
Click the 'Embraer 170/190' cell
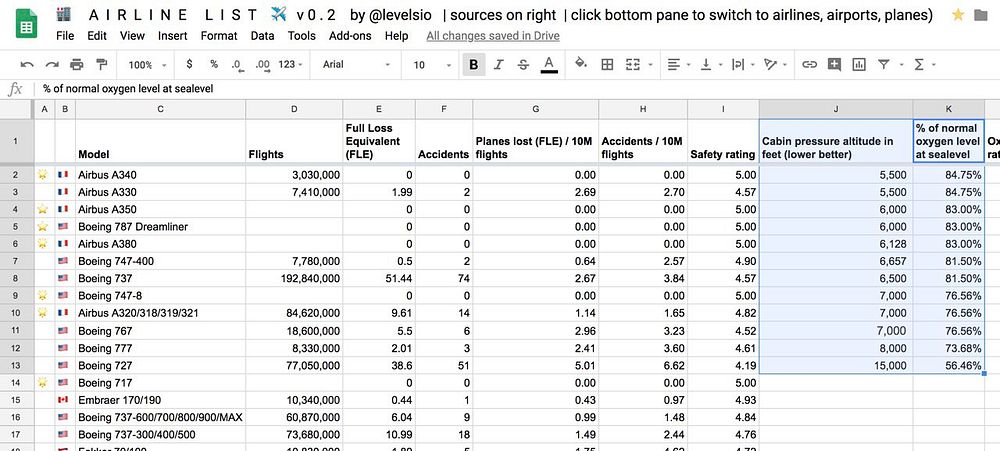pyautogui.click(x=161, y=399)
